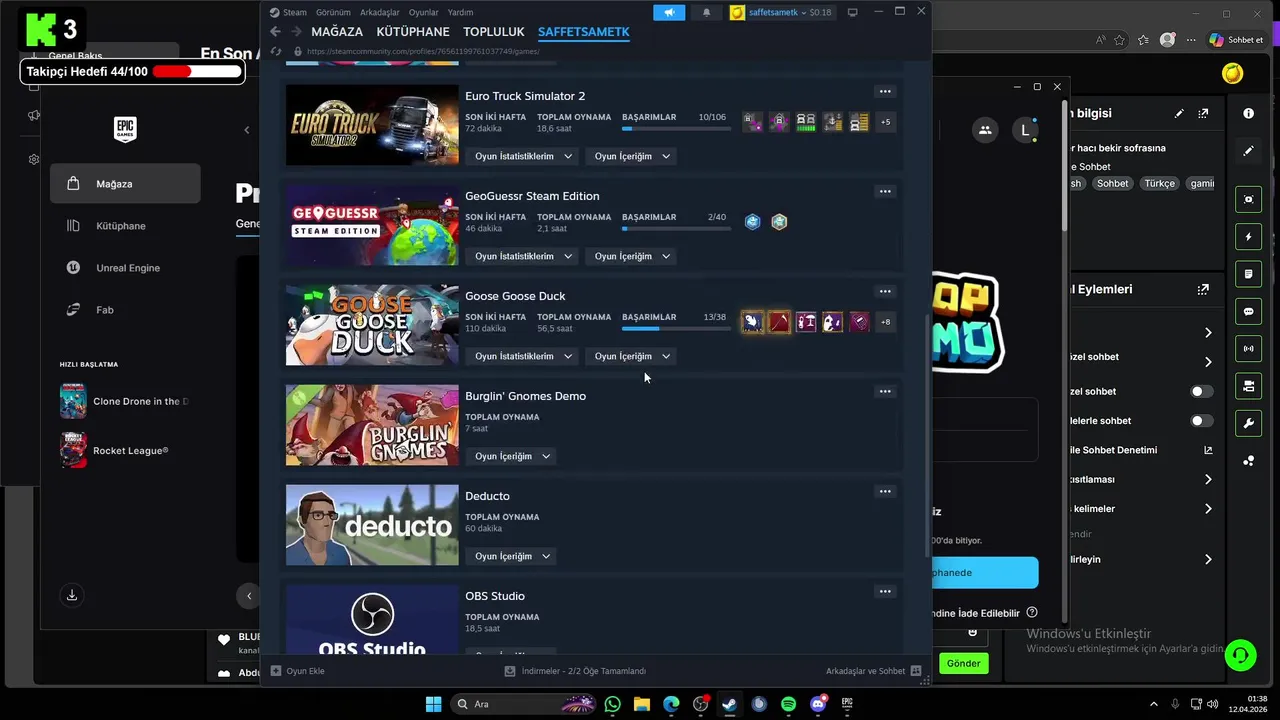This screenshot has width=1280, height=720.
Task: Click the blue GeoGuessr achievement badge
Action: (x=753, y=222)
